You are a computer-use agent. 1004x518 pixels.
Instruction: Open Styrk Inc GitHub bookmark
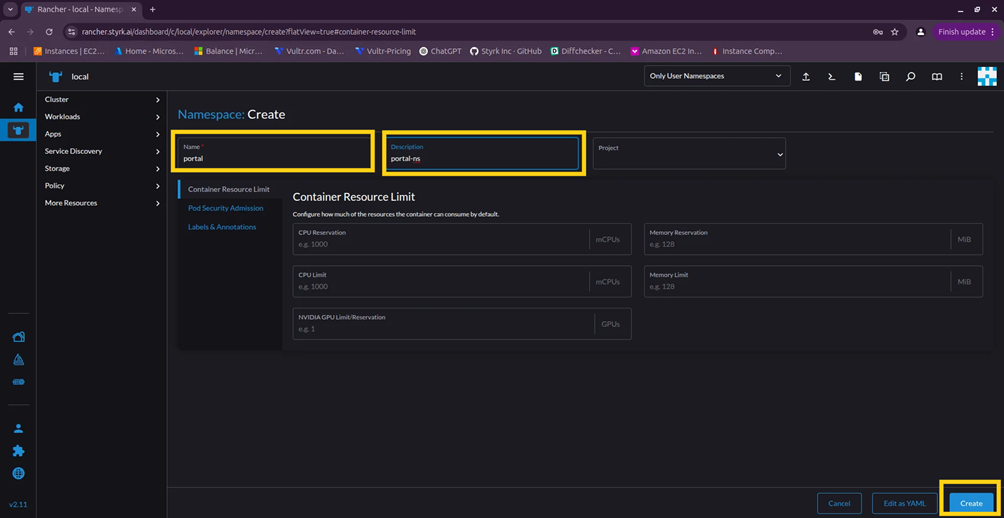coord(506,51)
